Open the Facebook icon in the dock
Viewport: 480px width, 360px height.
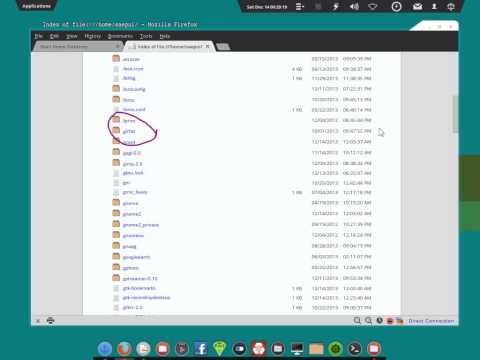coord(201,349)
